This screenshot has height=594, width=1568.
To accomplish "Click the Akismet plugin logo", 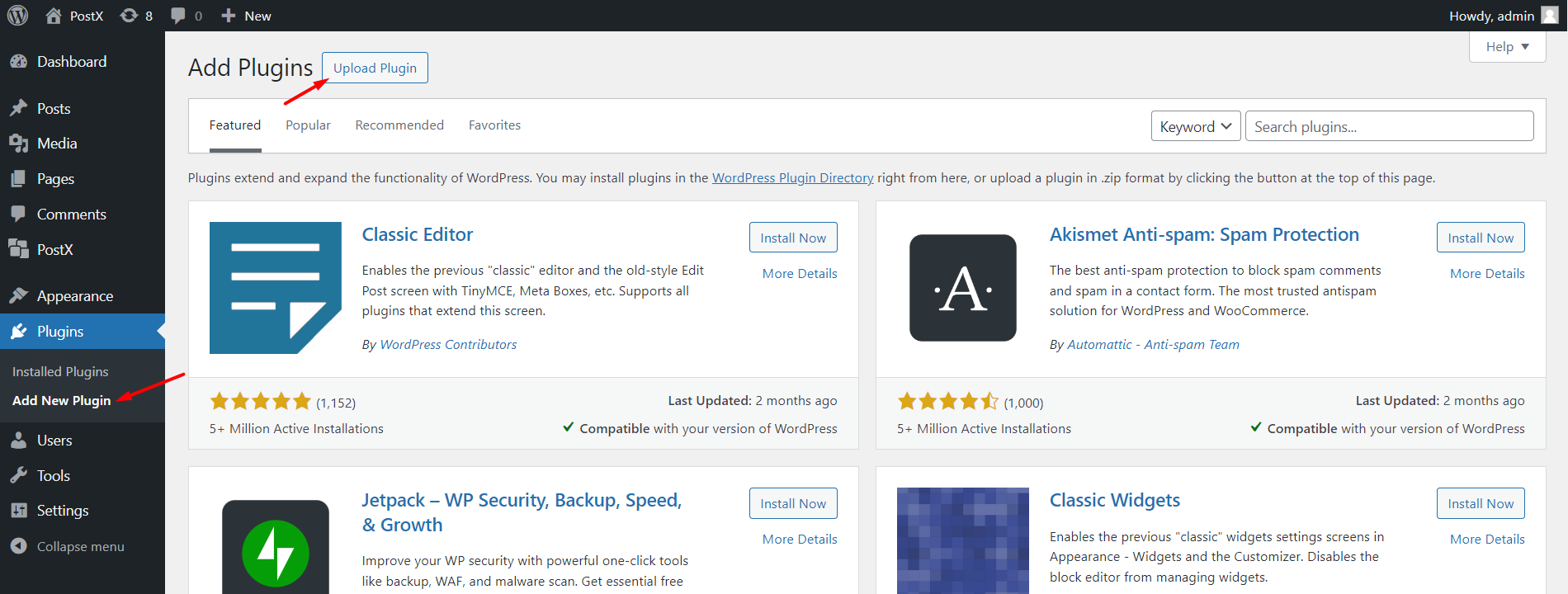I will pyautogui.click(x=962, y=288).
